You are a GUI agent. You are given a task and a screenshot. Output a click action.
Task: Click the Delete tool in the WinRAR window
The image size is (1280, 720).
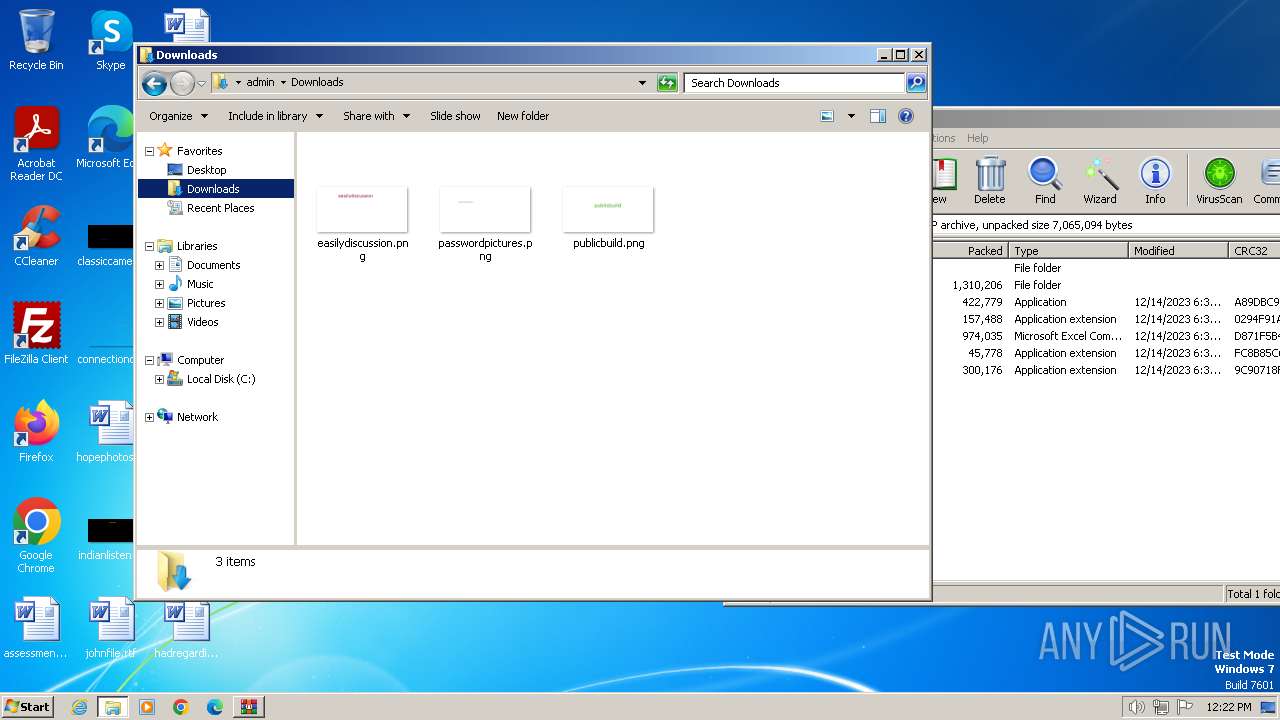(x=990, y=180)
